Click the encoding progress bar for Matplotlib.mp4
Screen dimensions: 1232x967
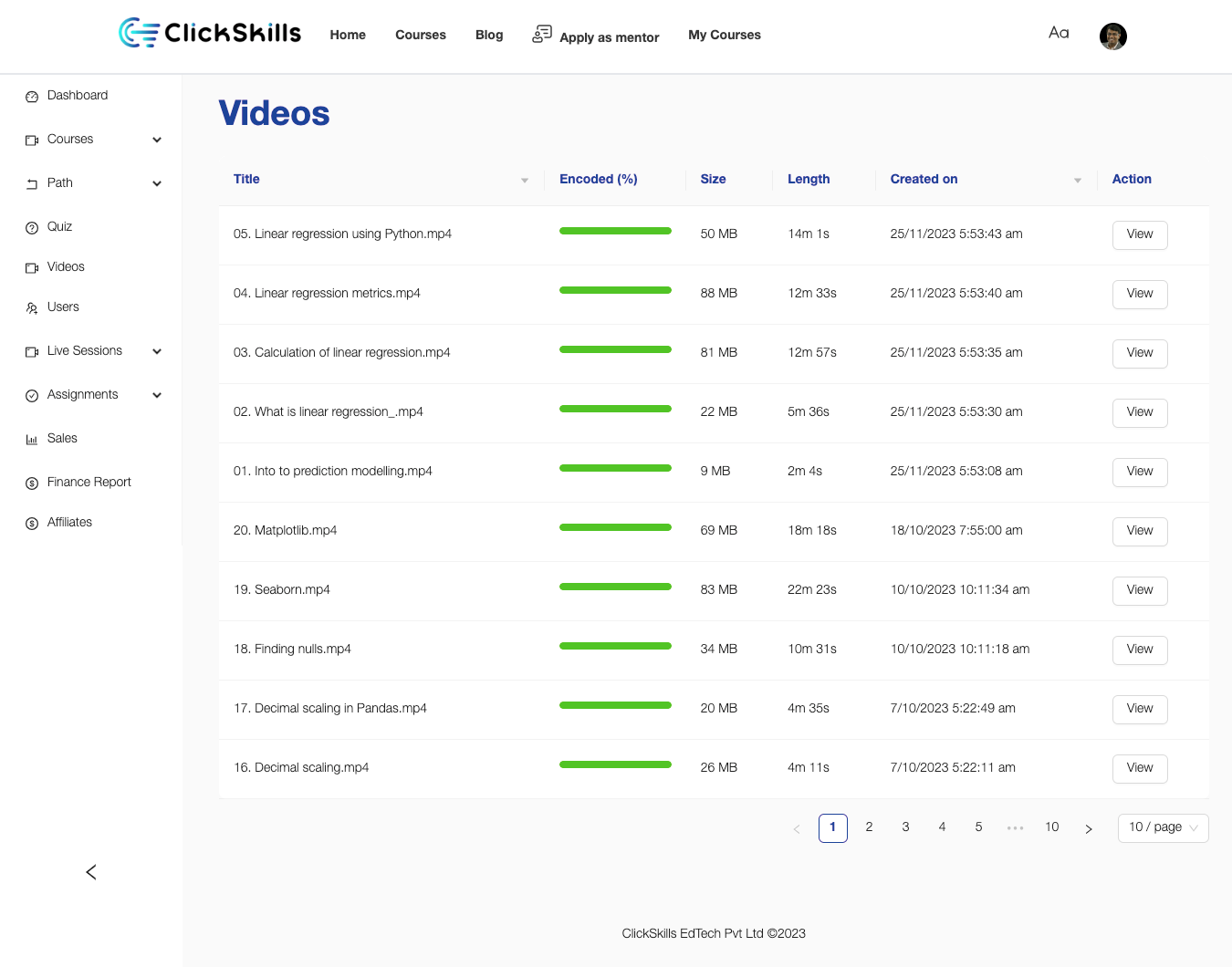coord(615,527)
